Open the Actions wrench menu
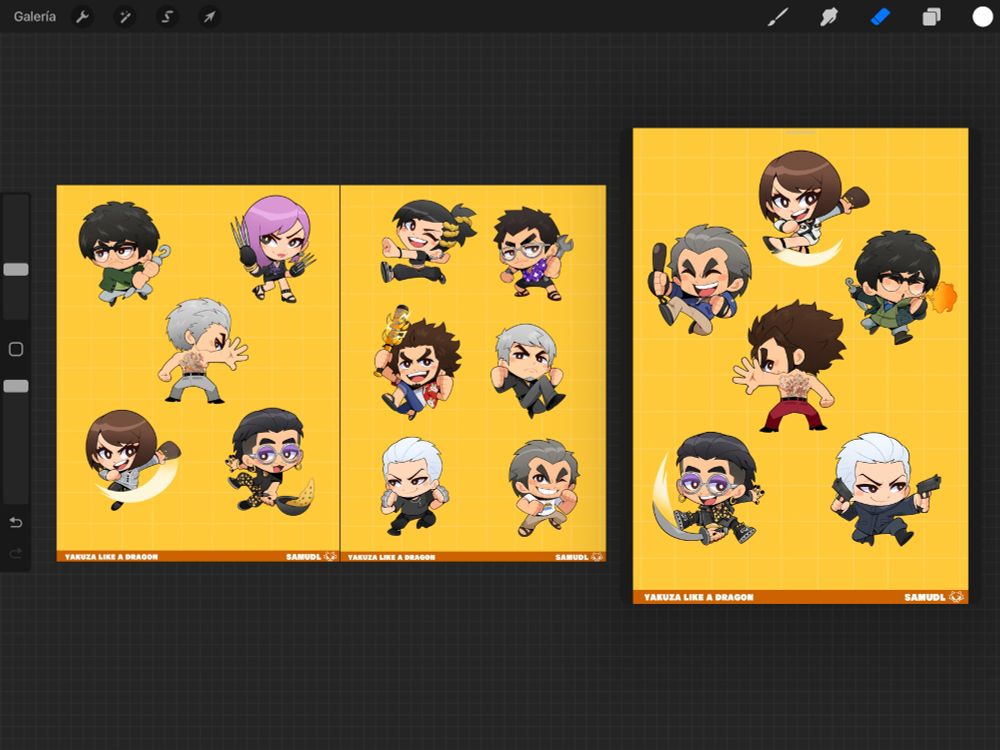 [x=82, y=17]
